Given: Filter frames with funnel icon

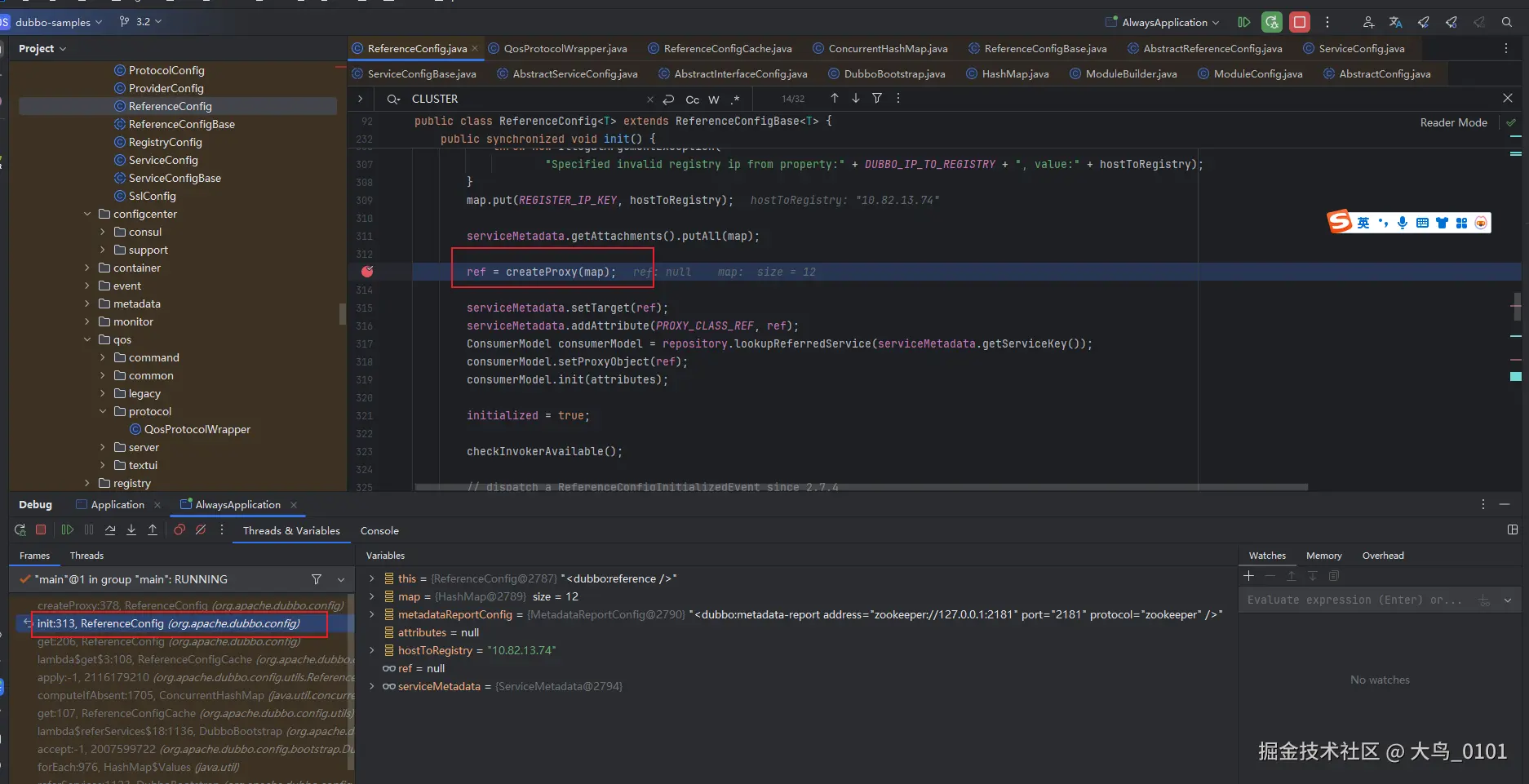Looking at the screenshot, I should click(317, 579).
